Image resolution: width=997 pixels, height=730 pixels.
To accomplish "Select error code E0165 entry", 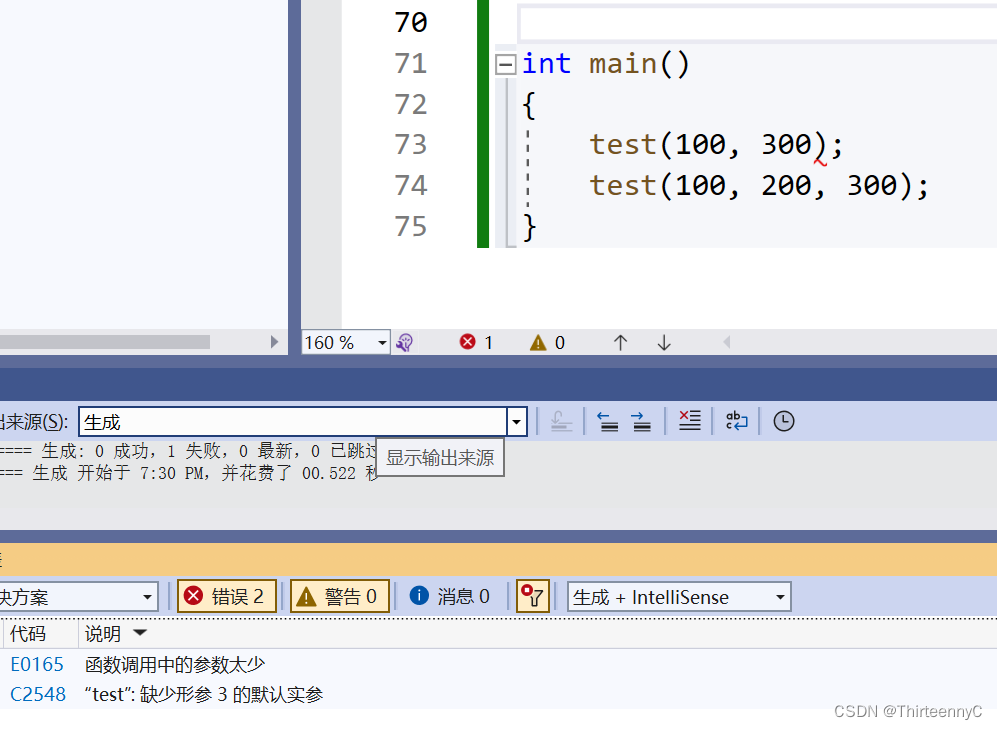I will (37, 664).
